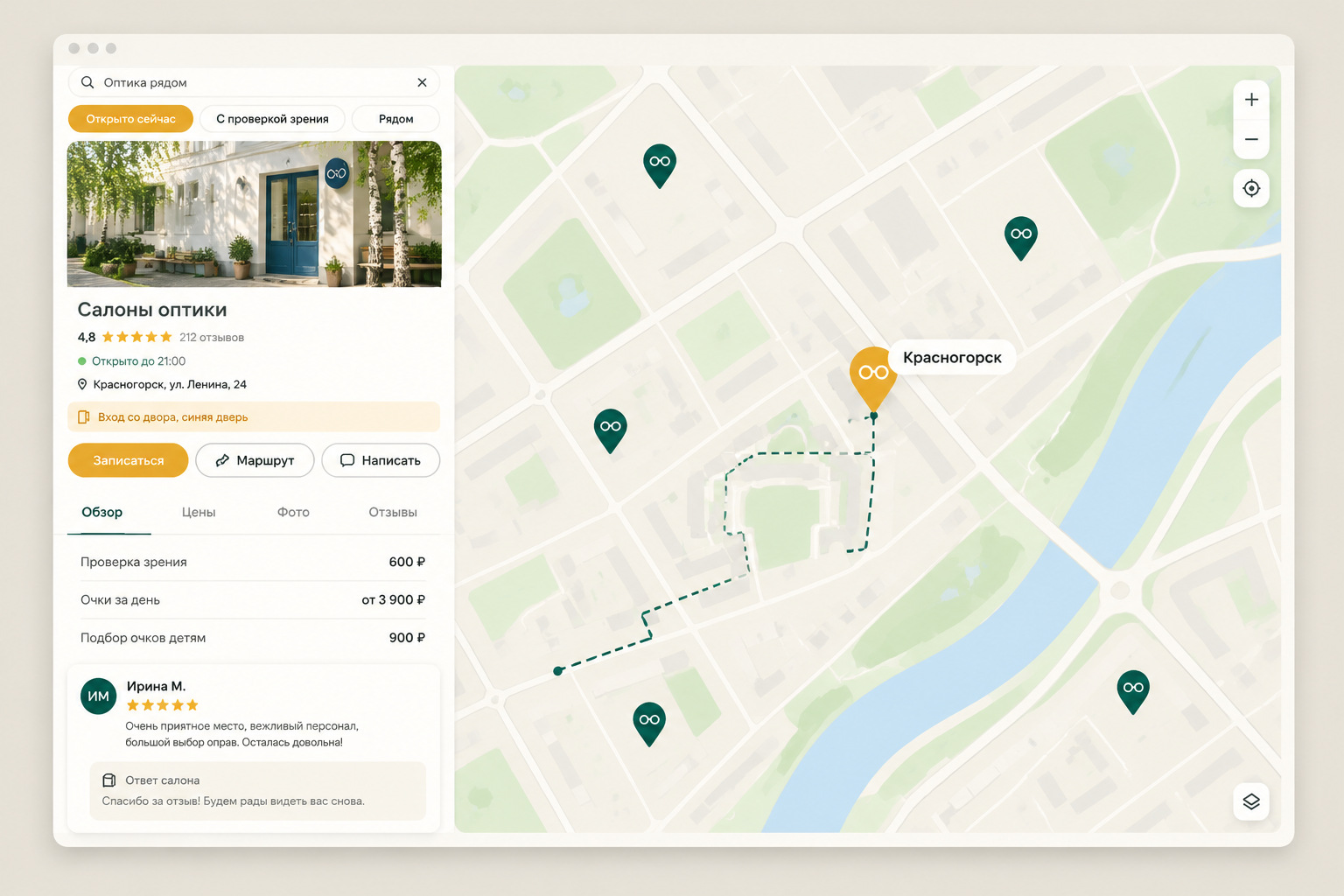This screenshot has width=1344, height=896.
Task: Zoom out of the map
Action: click(x=1251, y=139)
